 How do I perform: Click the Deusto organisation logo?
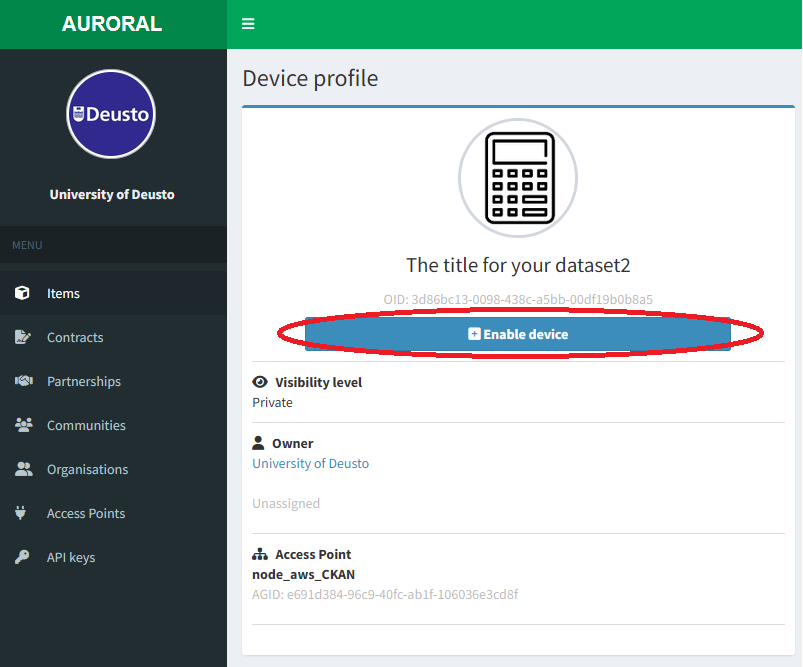point(111,114)
